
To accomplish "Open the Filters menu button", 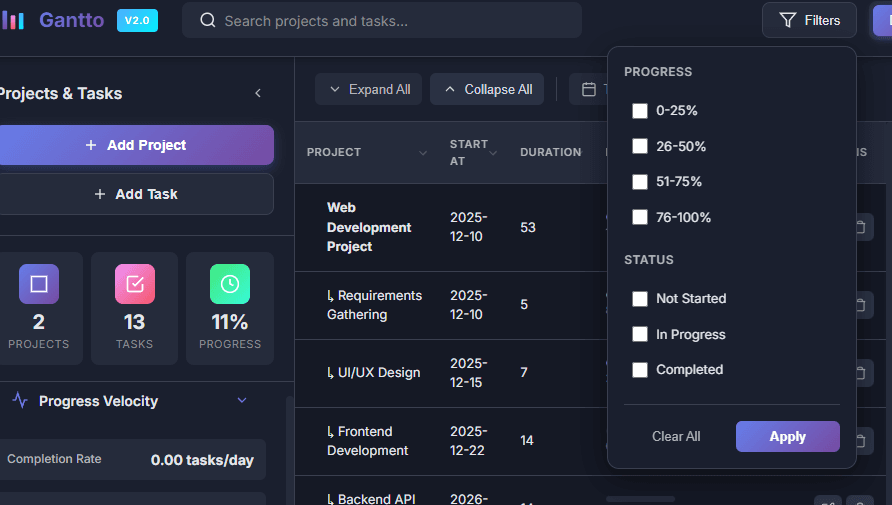I will [x=808, y=20].
